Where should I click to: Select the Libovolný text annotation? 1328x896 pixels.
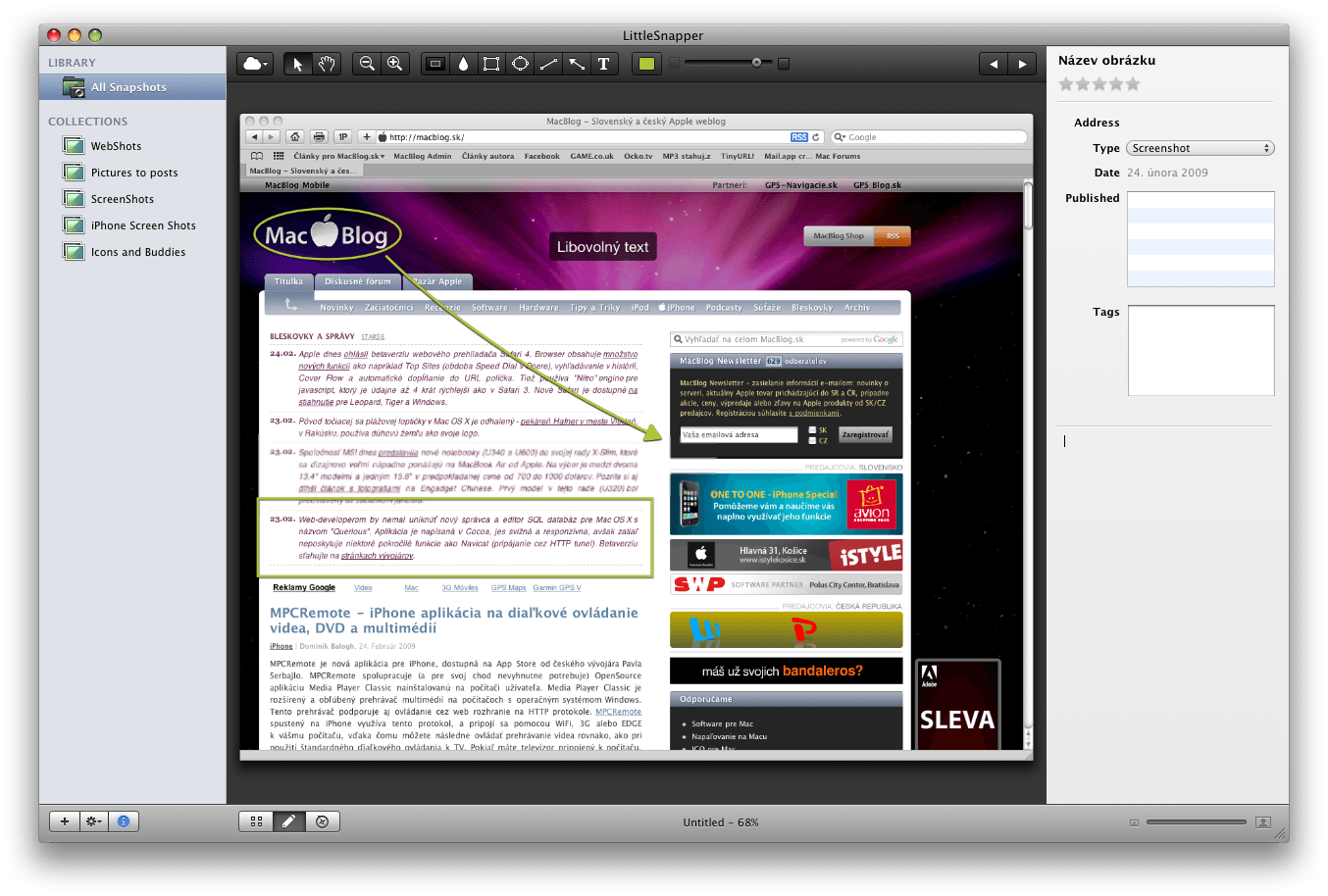tap(602, 247)
